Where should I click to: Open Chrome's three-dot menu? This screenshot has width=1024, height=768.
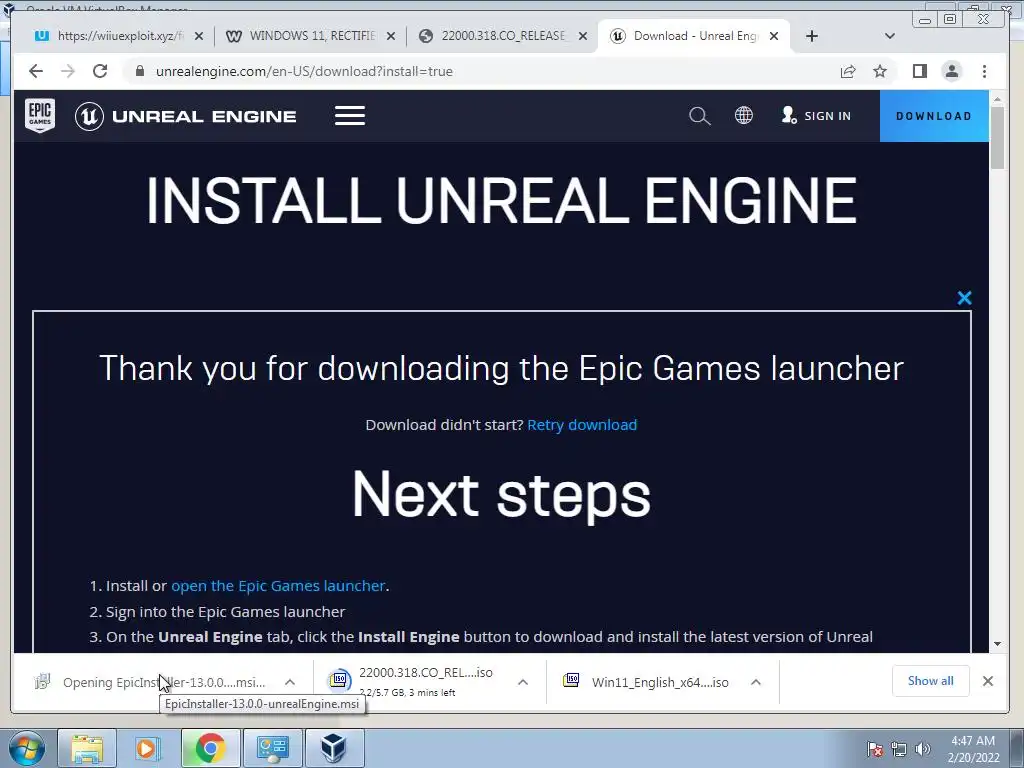click(984, 71)
